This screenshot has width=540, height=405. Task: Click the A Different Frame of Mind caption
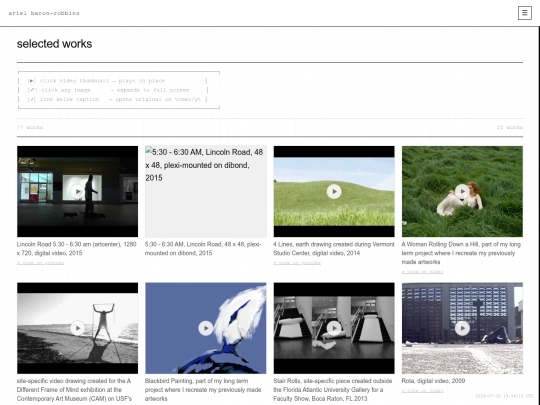point(74,390)
